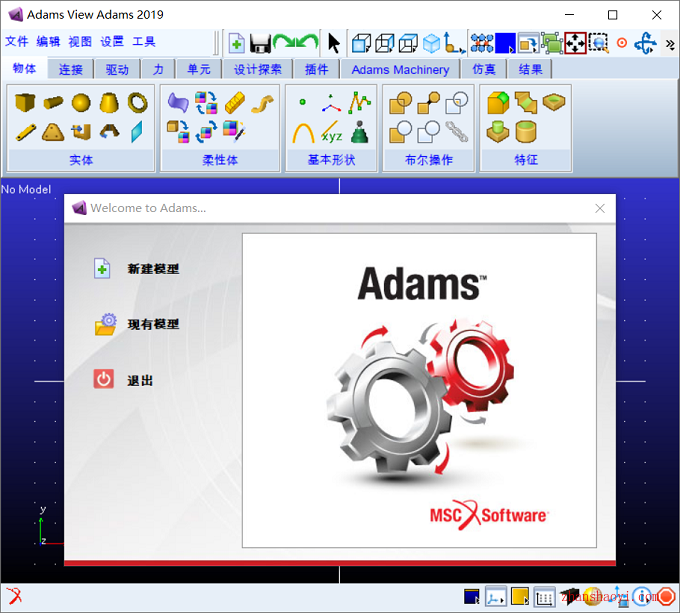
Task: Click the yellow discrete flexible link icon
Action: [x=235, y=103]
